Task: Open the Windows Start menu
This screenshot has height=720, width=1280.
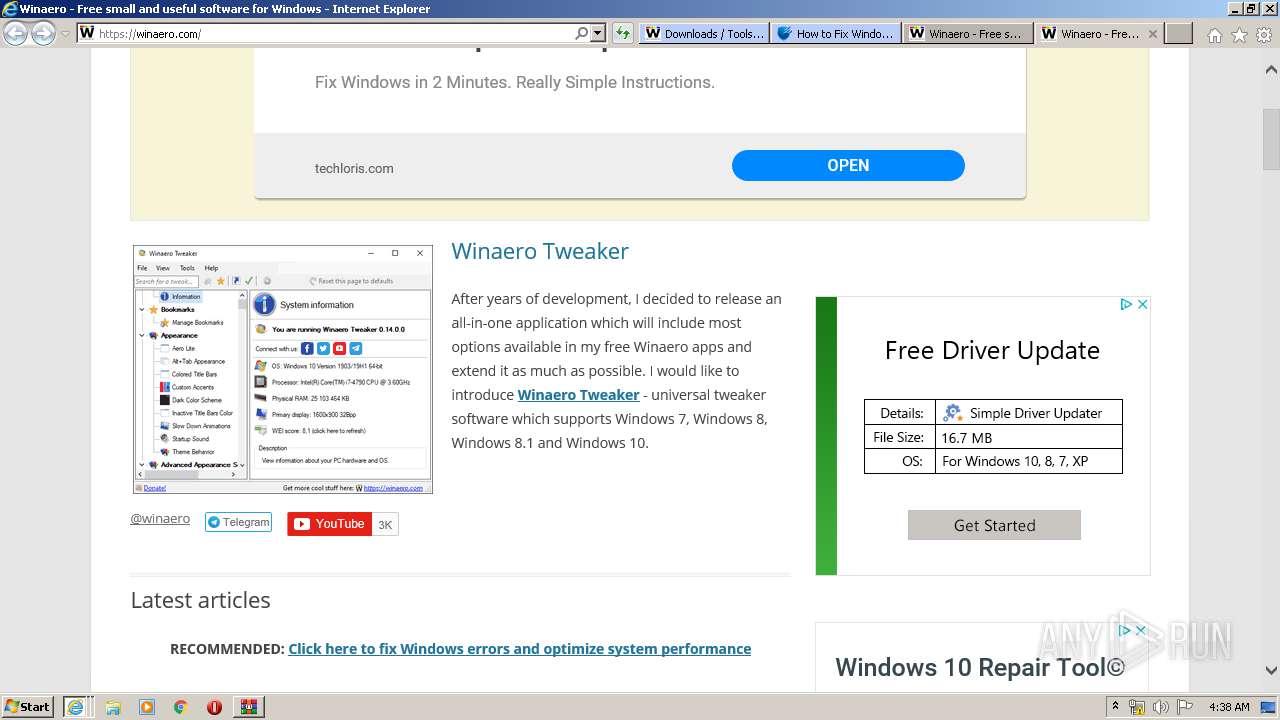Action: coord(27,706)
